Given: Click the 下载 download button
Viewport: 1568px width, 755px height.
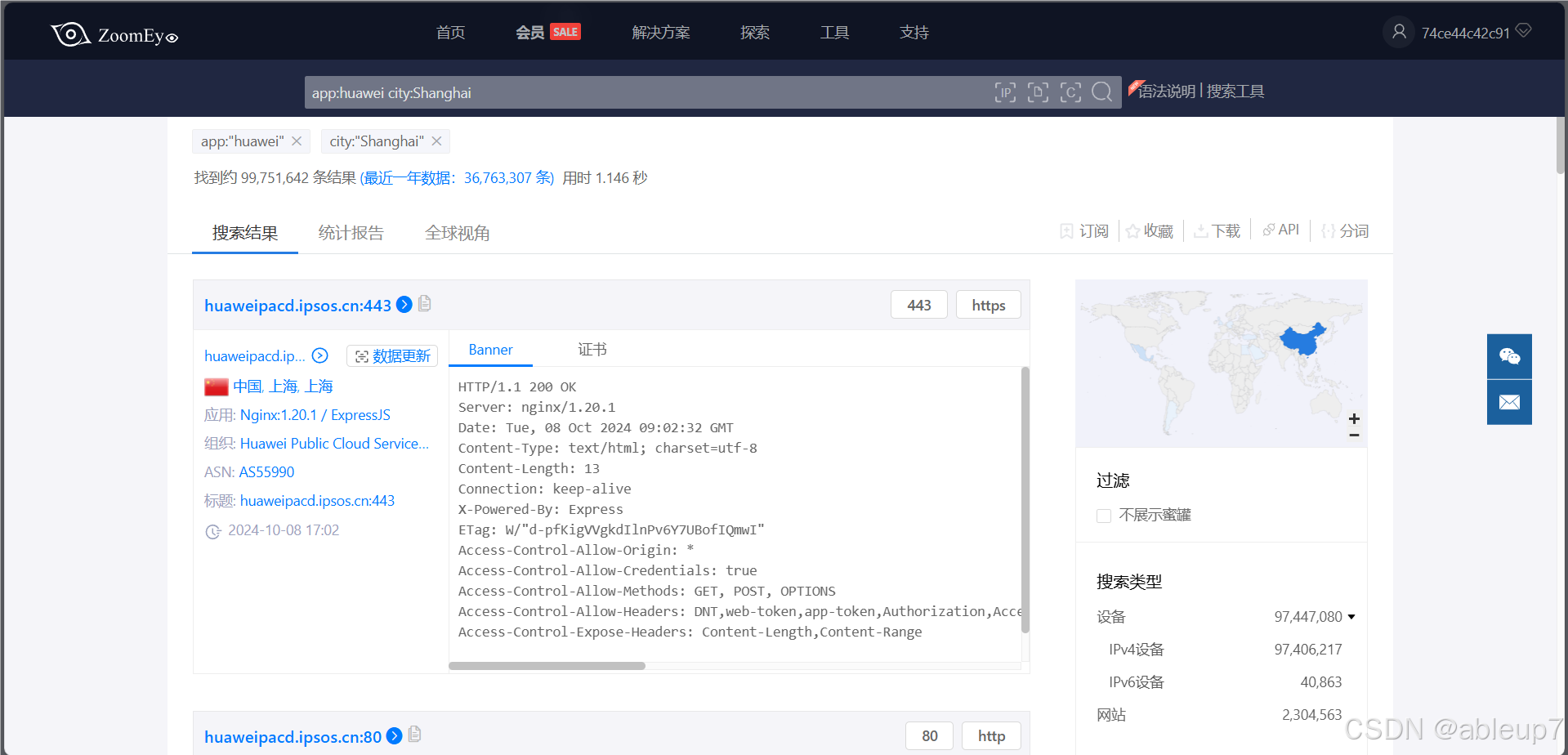Looking at the screenshot, I should (x=1217, y=231).
